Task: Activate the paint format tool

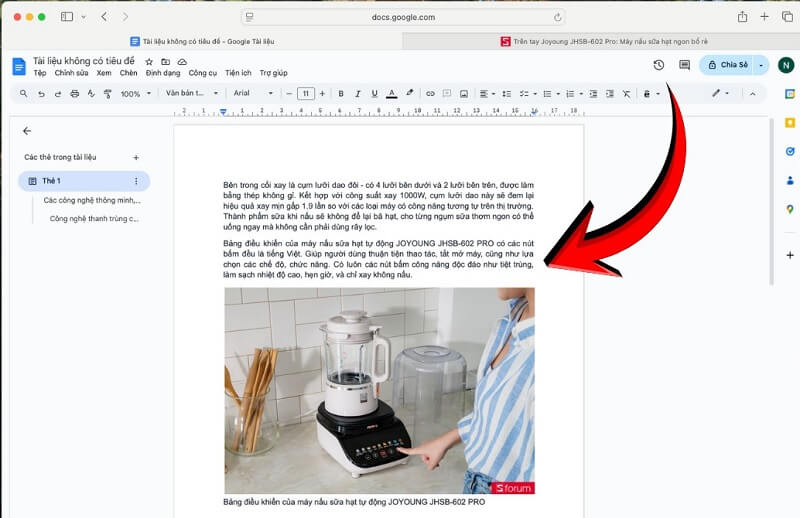Action: pos(108,94)
